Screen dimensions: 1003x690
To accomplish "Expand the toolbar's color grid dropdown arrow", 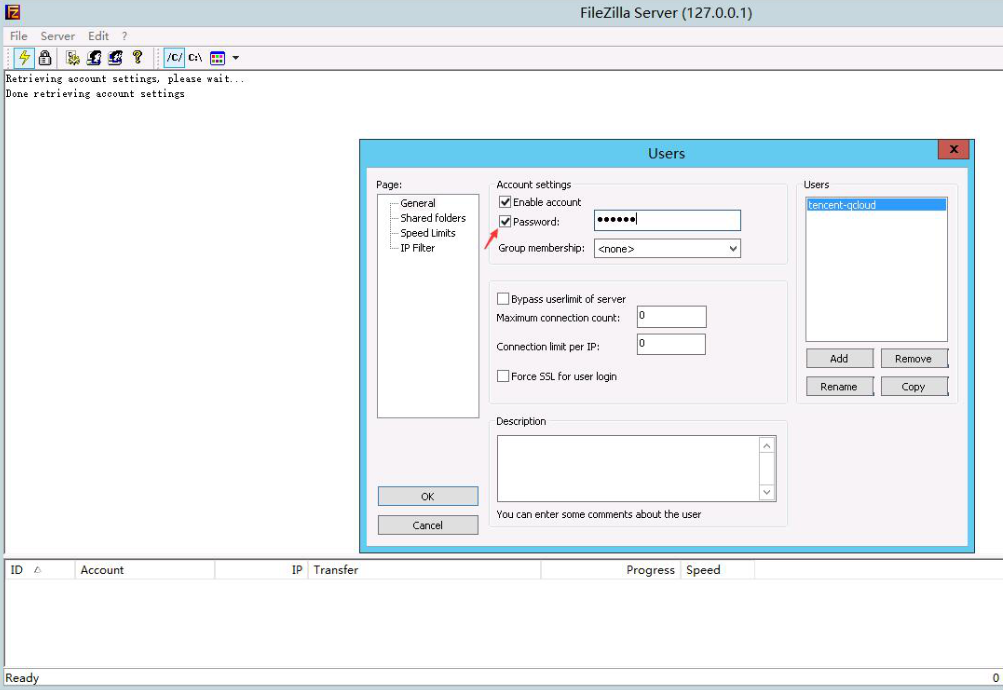I will coord(236,58).
